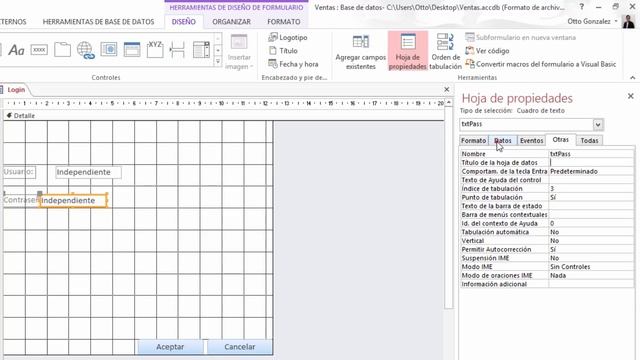Change Modo IME value Sin Controles
The width and height of the screenshot is (640, 360).
point(591,267)
